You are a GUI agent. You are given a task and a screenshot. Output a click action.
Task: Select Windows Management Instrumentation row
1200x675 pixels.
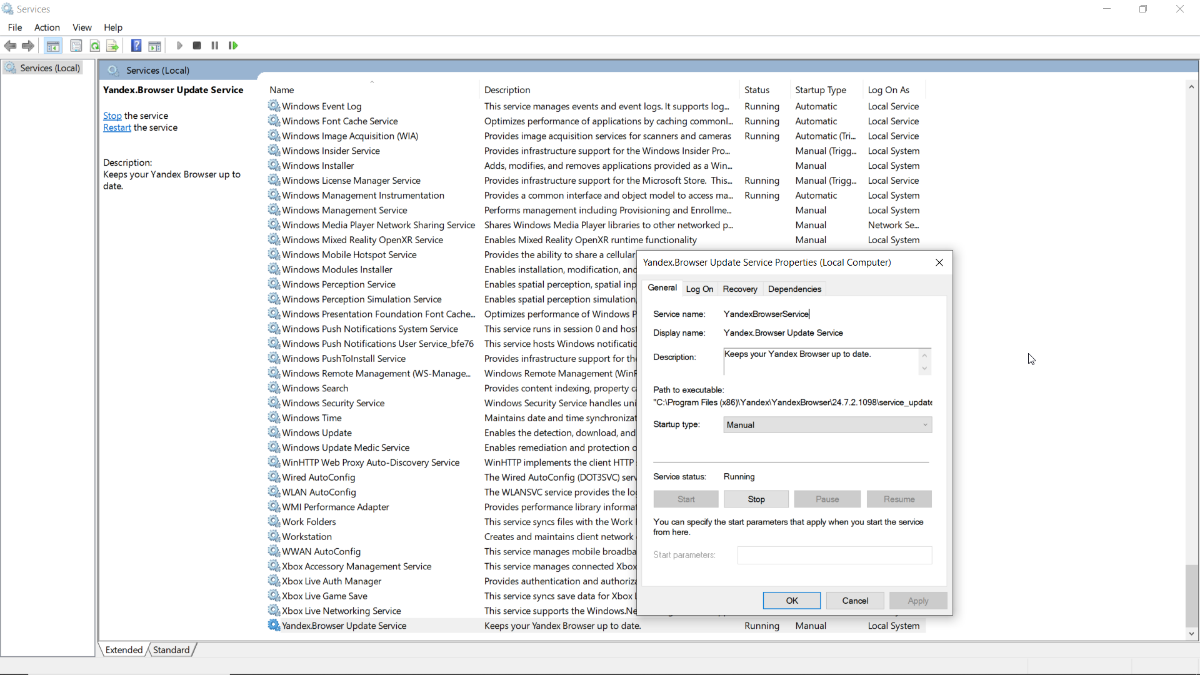(x=596, y=196)
